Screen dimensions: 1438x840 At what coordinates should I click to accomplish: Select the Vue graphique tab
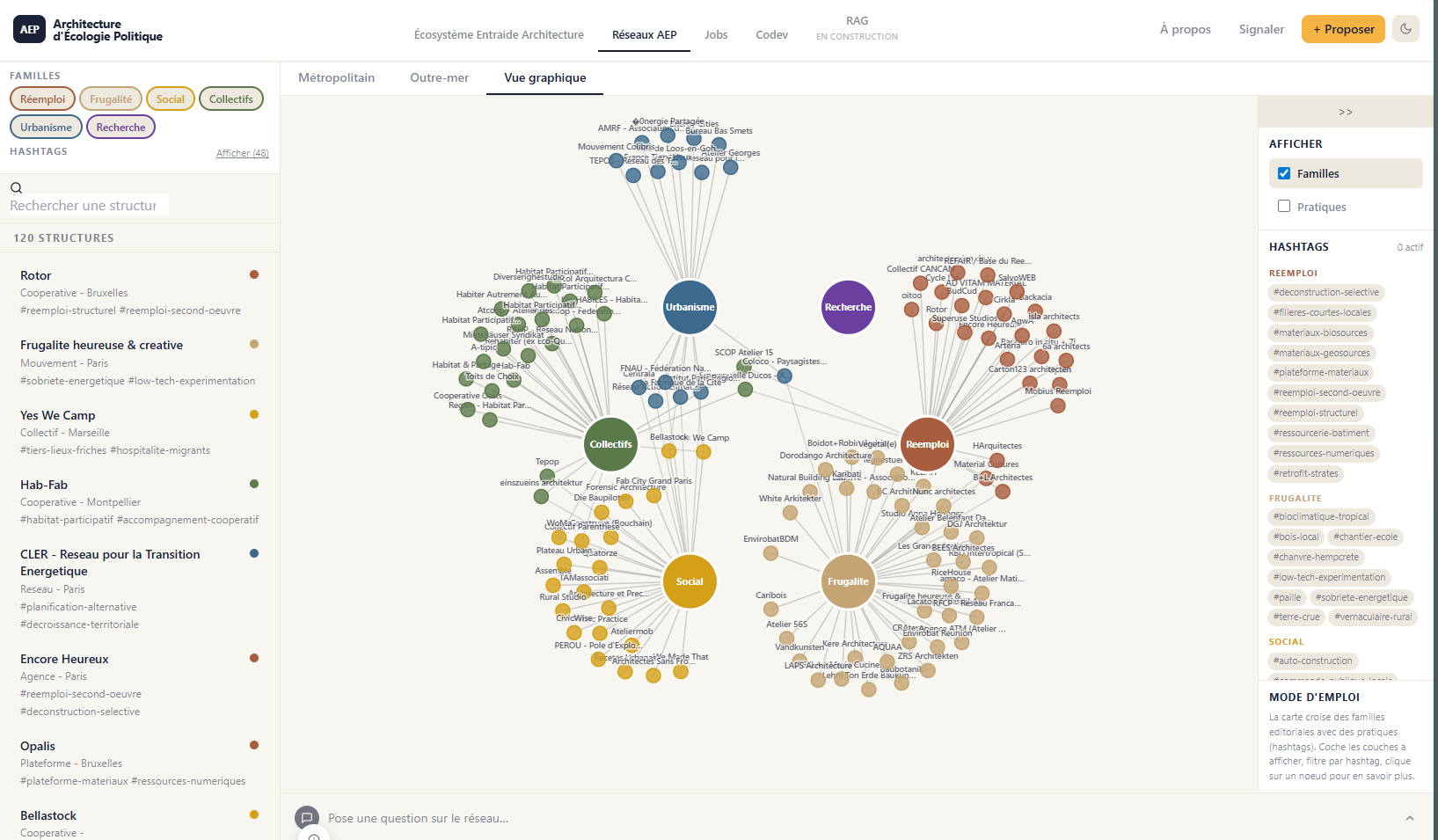(545, 77)
